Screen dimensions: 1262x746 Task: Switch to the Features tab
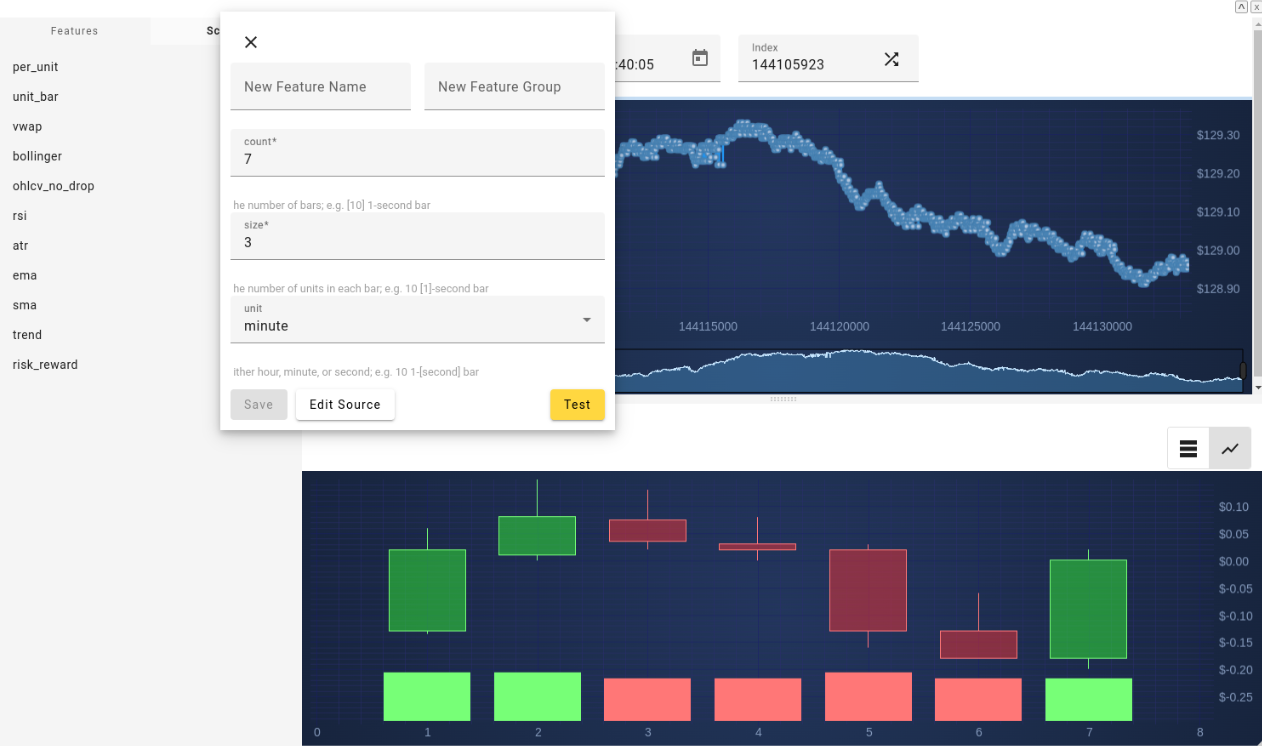click(74, 31)
